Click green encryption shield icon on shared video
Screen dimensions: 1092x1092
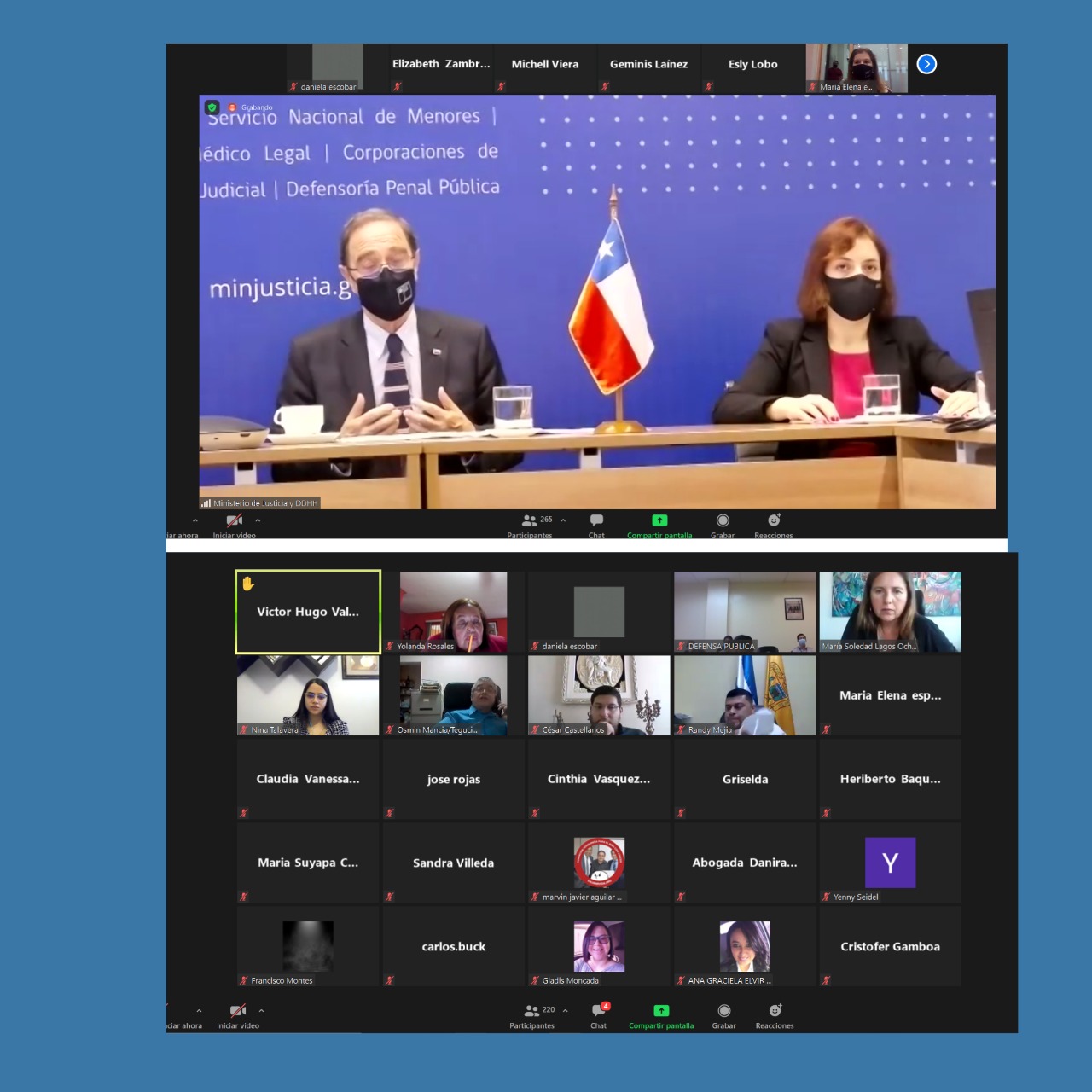(x=212, y=107)
